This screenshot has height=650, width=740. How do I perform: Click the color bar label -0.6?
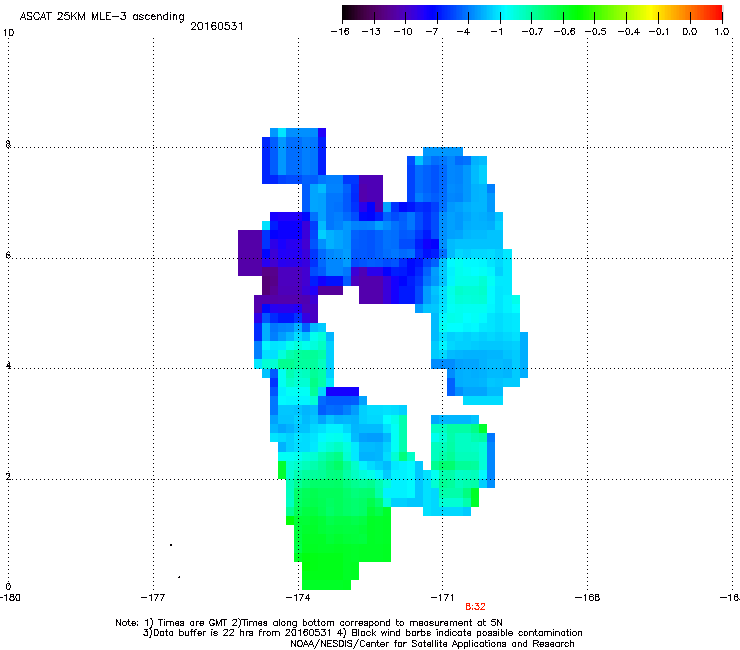564,32
